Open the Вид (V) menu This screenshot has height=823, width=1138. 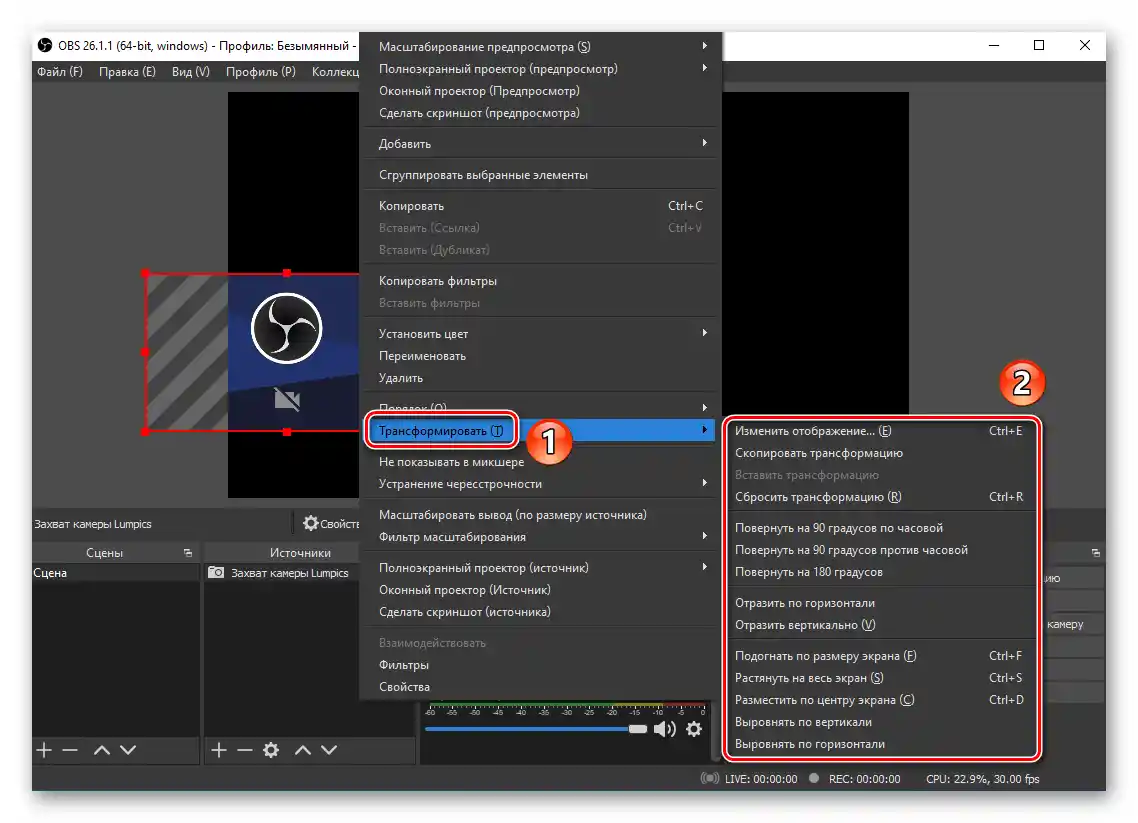click(191, 71)
